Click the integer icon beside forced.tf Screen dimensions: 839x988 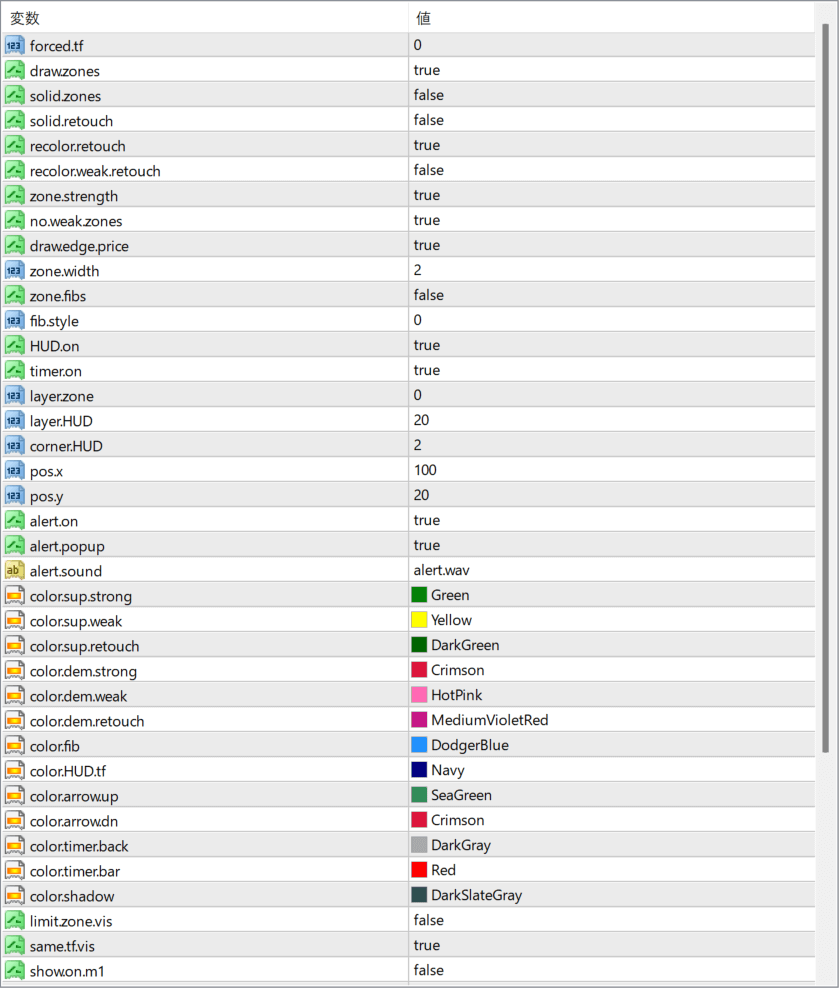pos(14,45)
